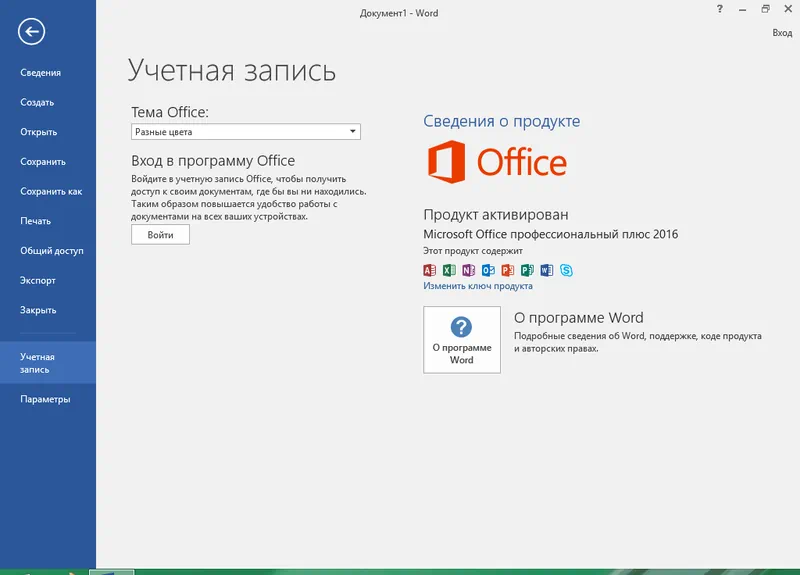
Task: Go to Печать in the sidebar
Action: click(x=35, y=221)
